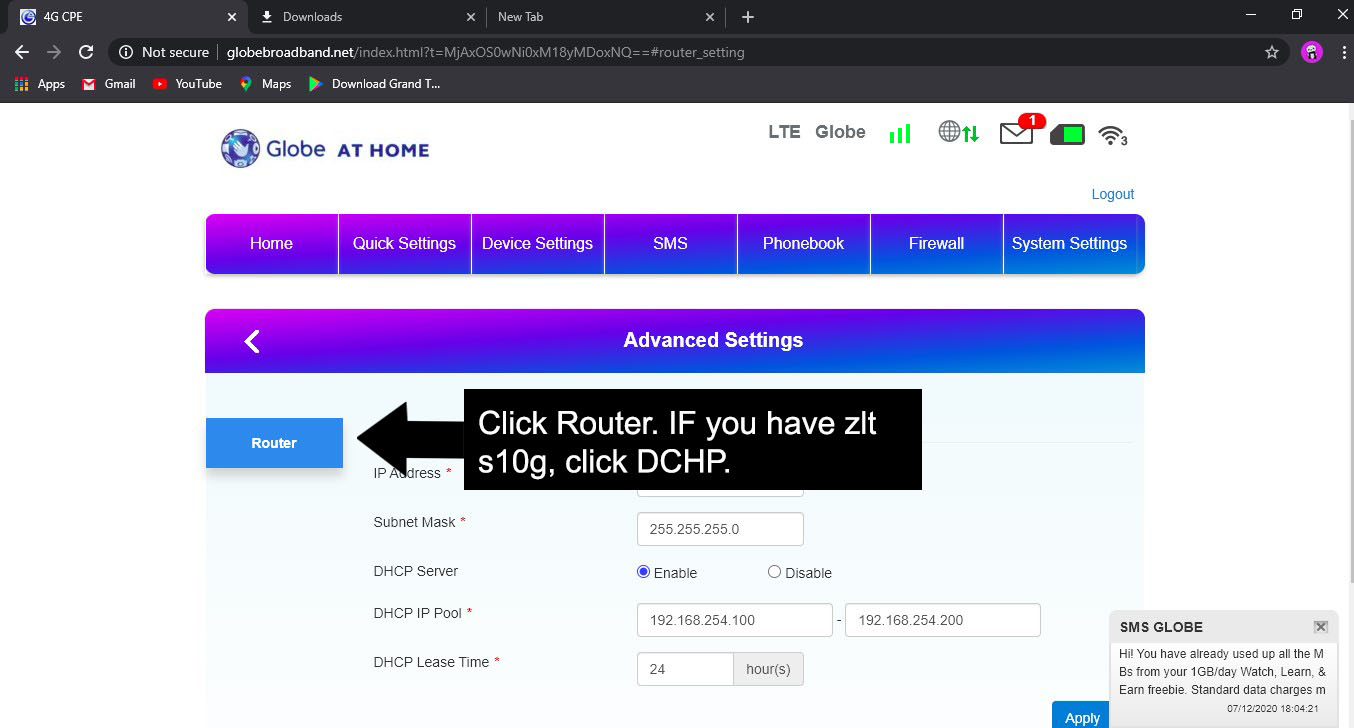
Task: Click the DHCP IP Pool start field
Action: [734, 620]
